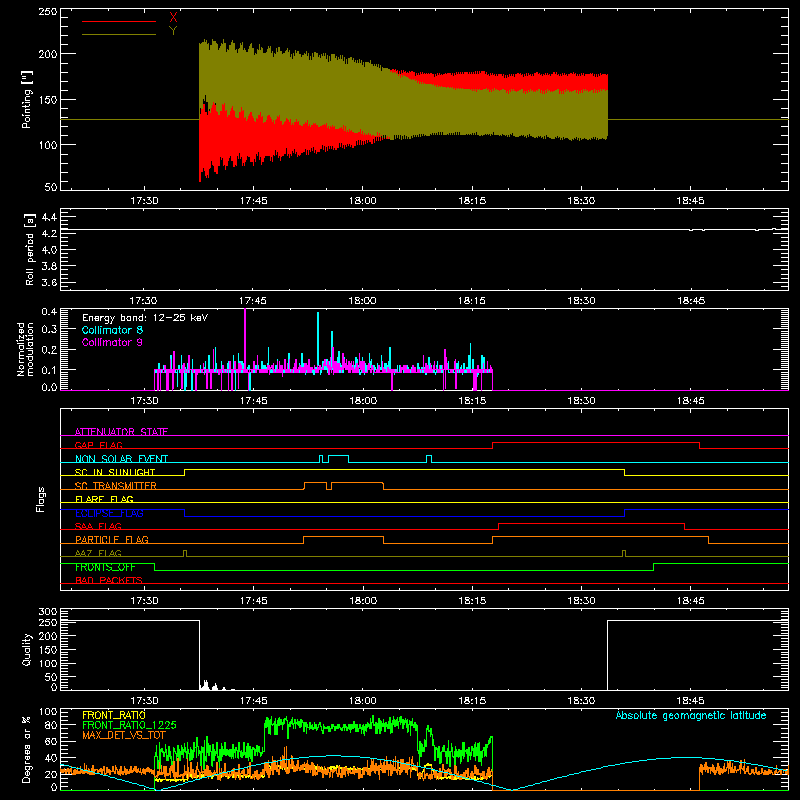Click the 50 value on Pointing axis
800x800 pixels.
tap(51, 187)
